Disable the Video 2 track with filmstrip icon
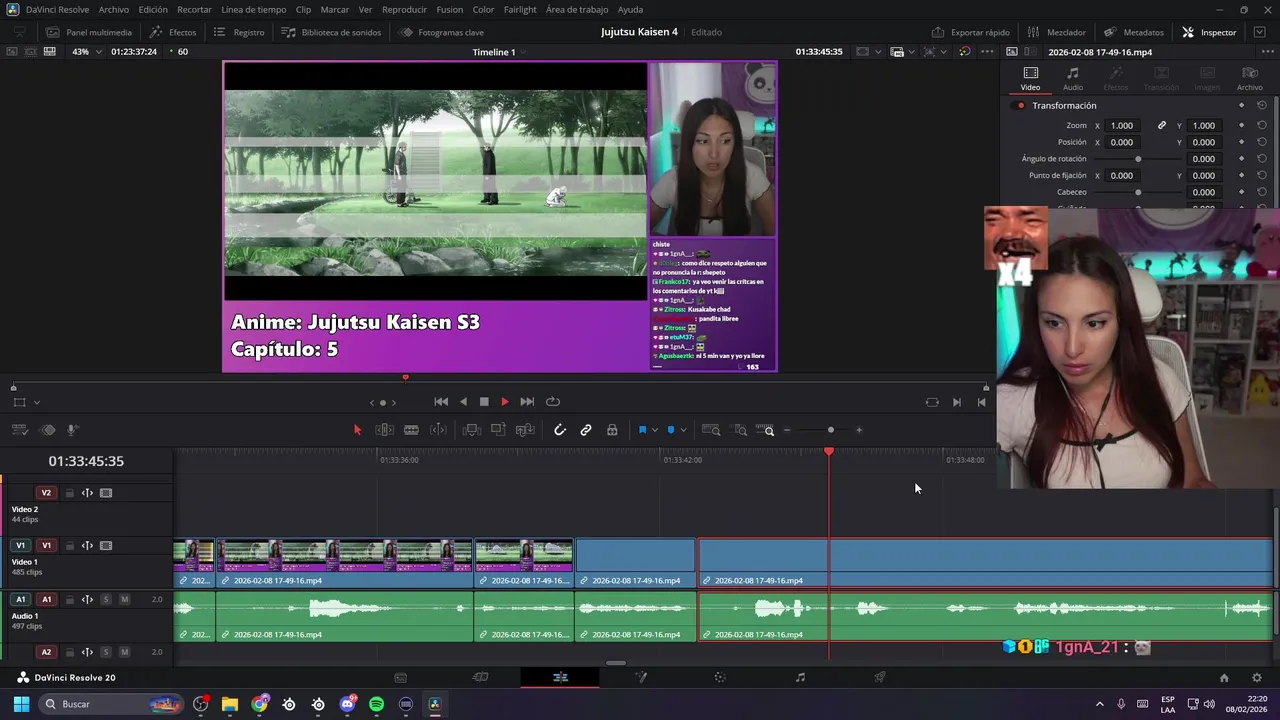Image resolution: width=1280 pixels, height=720 pixels. coord(106,493)
